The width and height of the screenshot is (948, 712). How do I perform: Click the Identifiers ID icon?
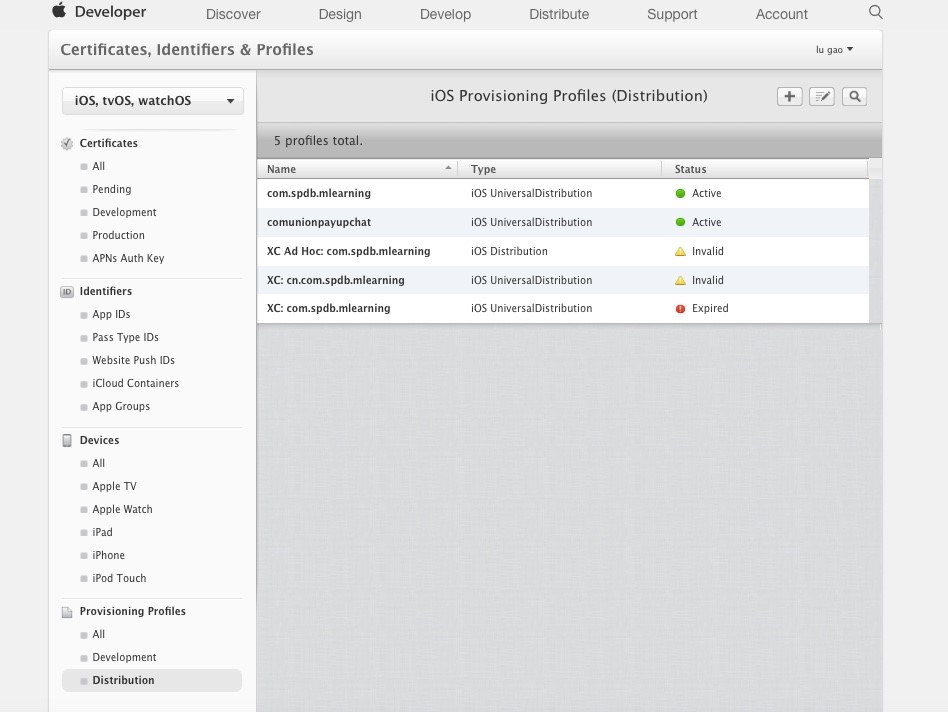coord(67,291)
